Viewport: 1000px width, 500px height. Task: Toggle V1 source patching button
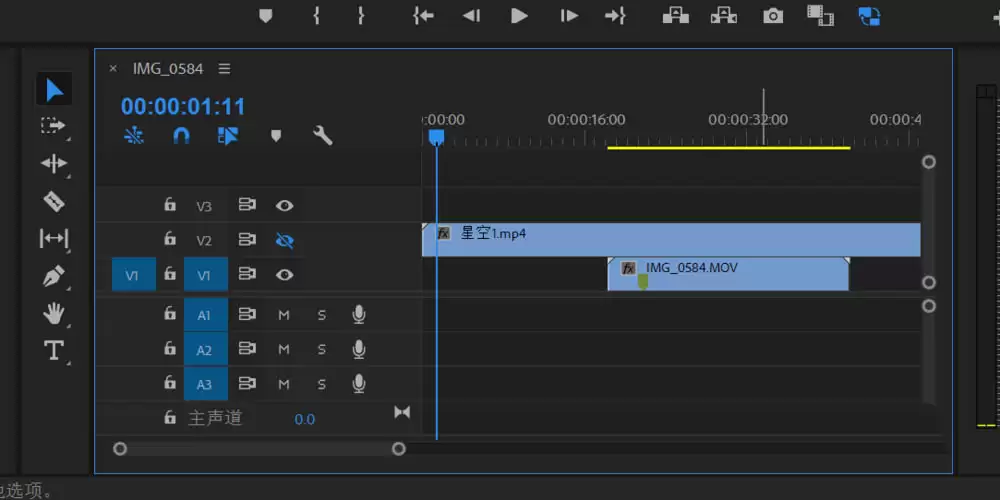pyautogui.click(x=134, y=274)
